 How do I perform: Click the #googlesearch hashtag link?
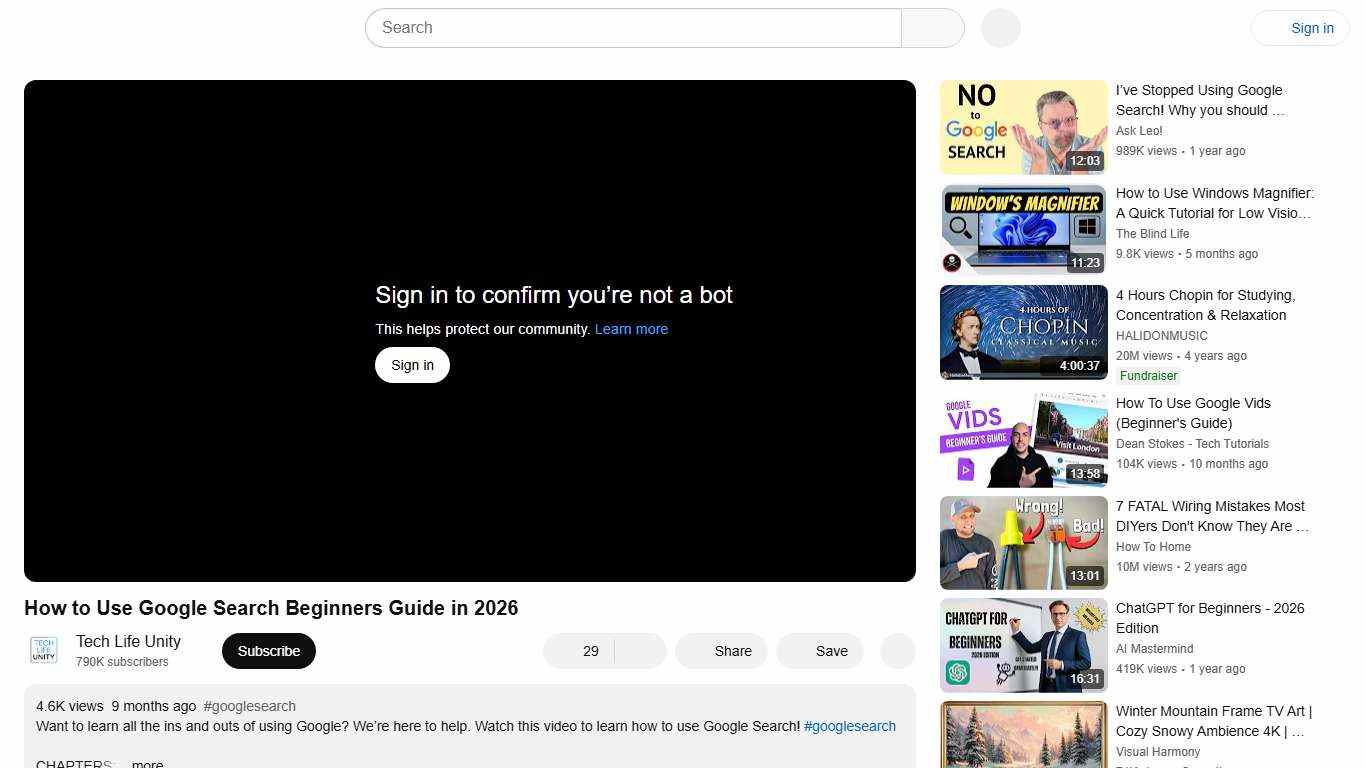tap(849, 726)
